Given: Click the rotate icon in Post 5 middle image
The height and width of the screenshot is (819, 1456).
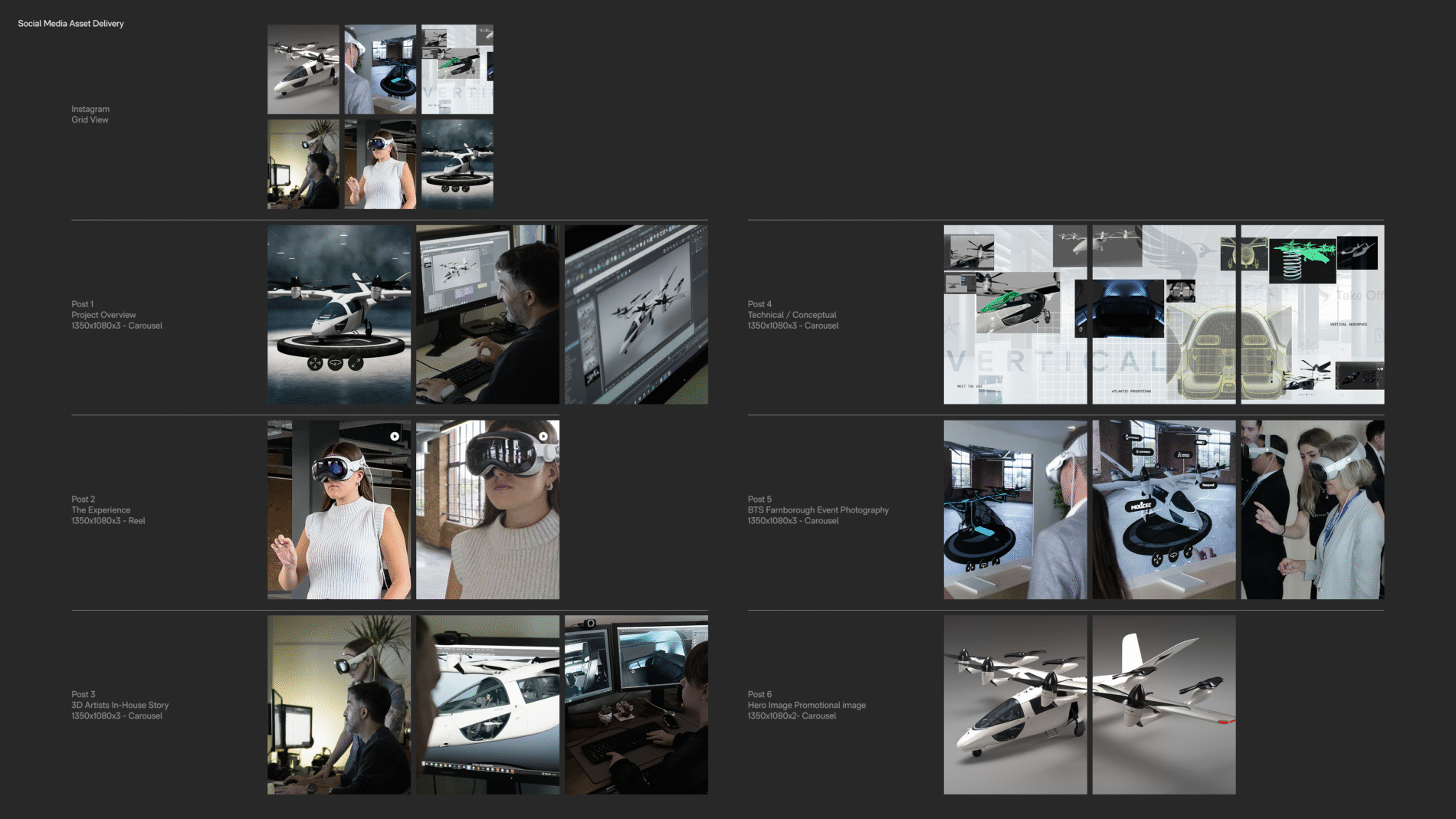Looking at the screenshot, I should click(x=1173, y=554).
